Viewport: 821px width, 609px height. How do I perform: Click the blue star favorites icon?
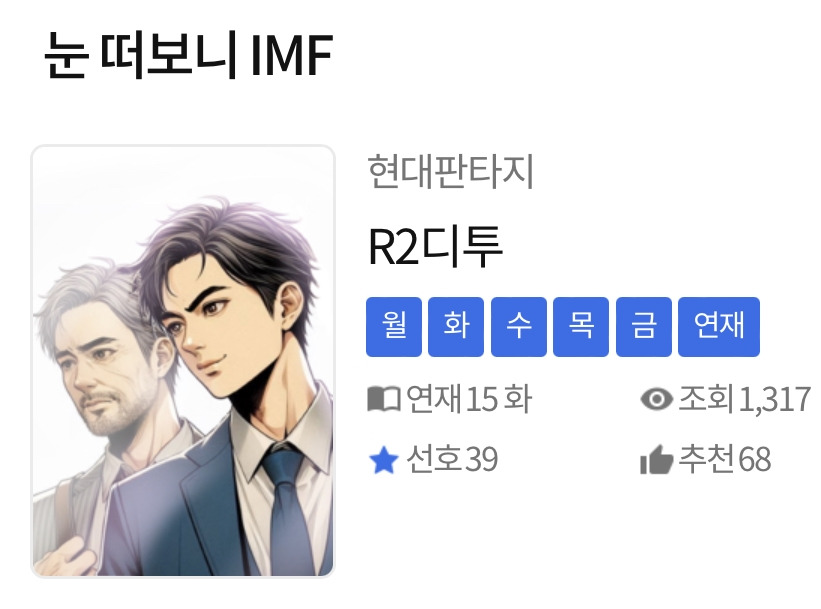[x=384, y=460]
